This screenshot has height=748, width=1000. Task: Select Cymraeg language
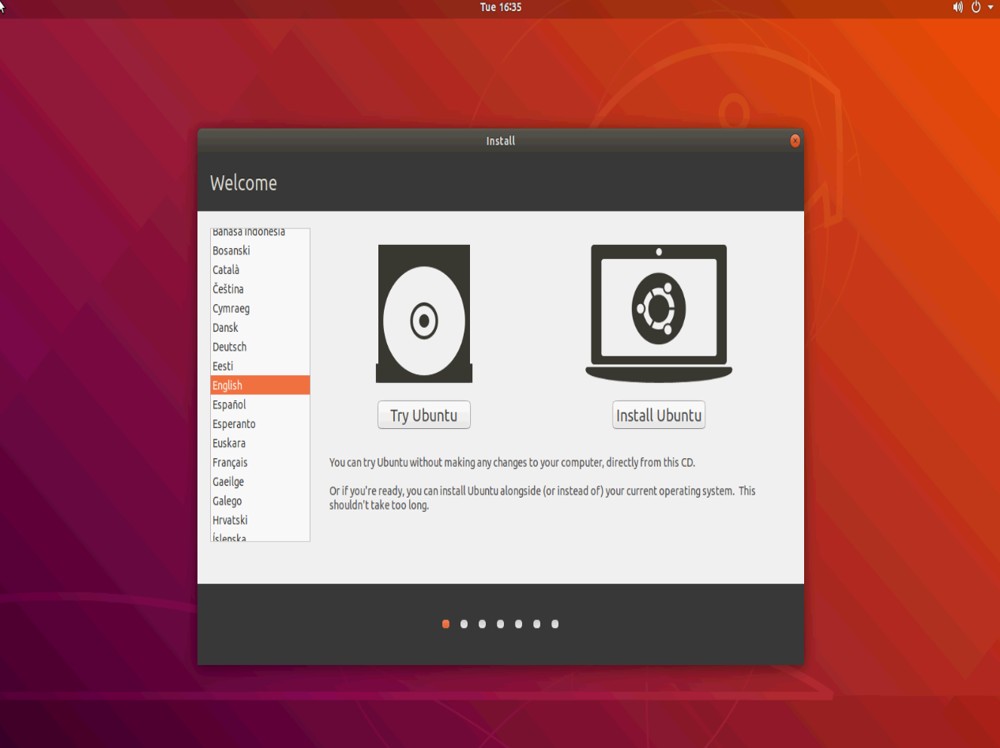(260, 309)
